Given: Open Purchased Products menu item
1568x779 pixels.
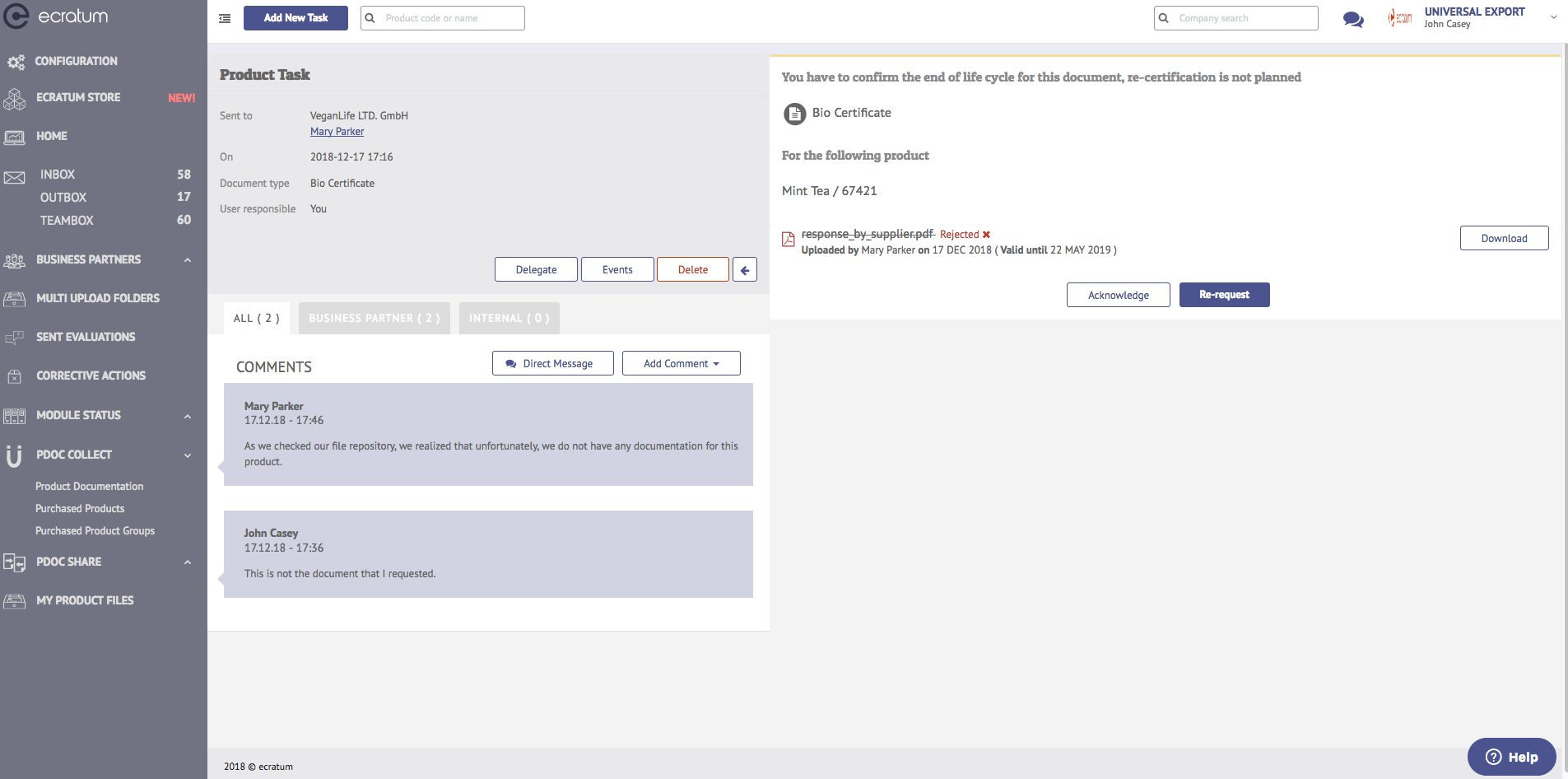Looking at the screenshot, I should [x=80, y=509].
